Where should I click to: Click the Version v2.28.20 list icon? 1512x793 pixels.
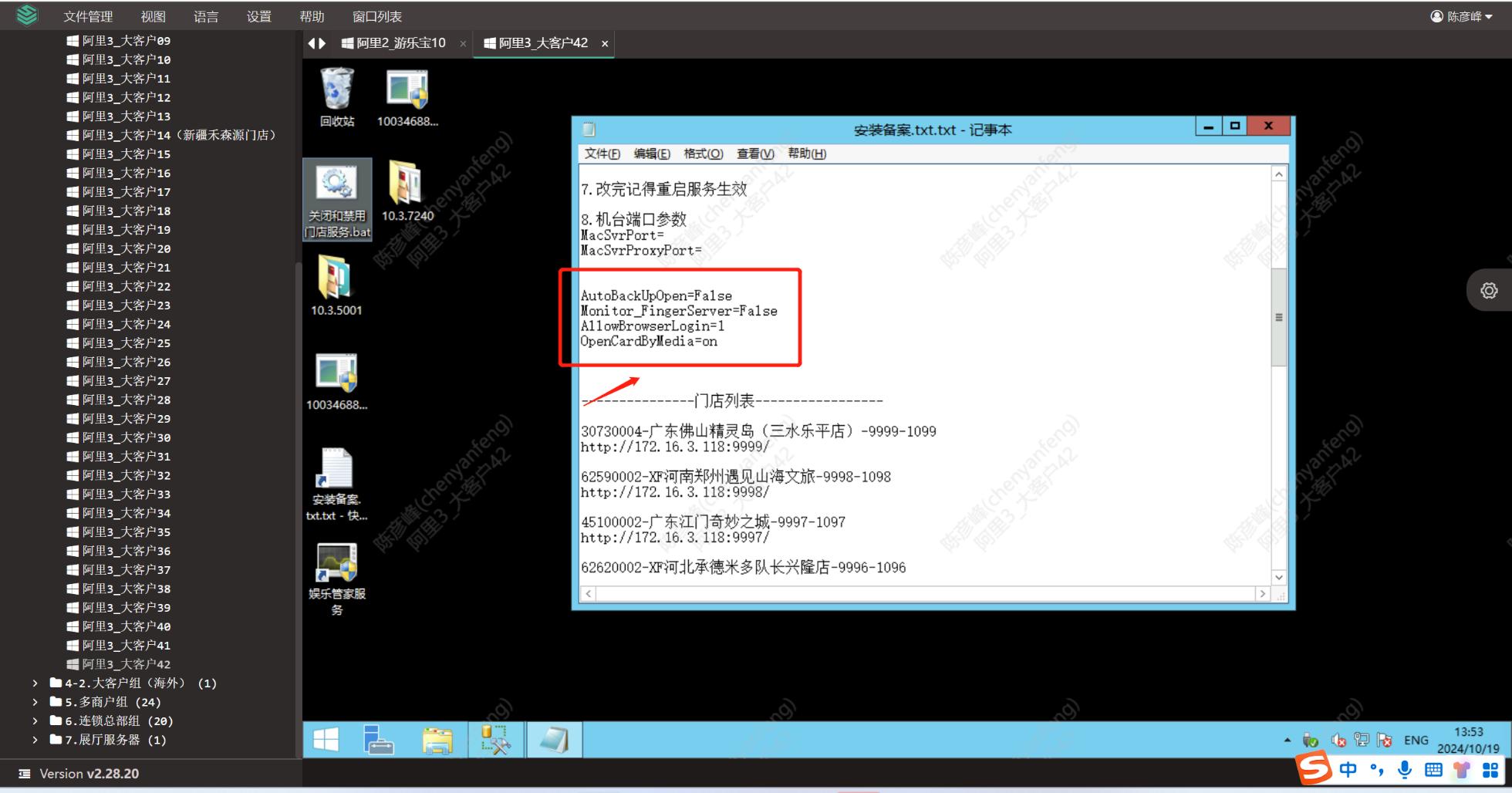25,774
